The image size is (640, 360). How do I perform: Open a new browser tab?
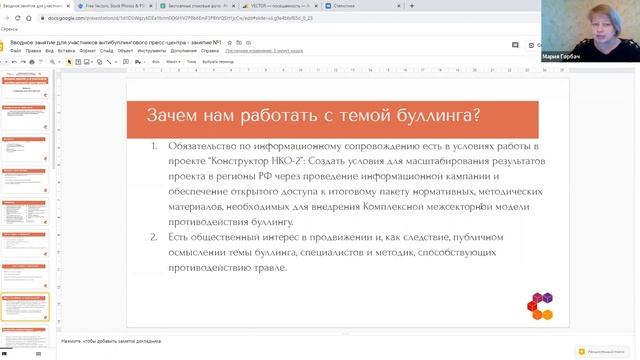[412, 6]
